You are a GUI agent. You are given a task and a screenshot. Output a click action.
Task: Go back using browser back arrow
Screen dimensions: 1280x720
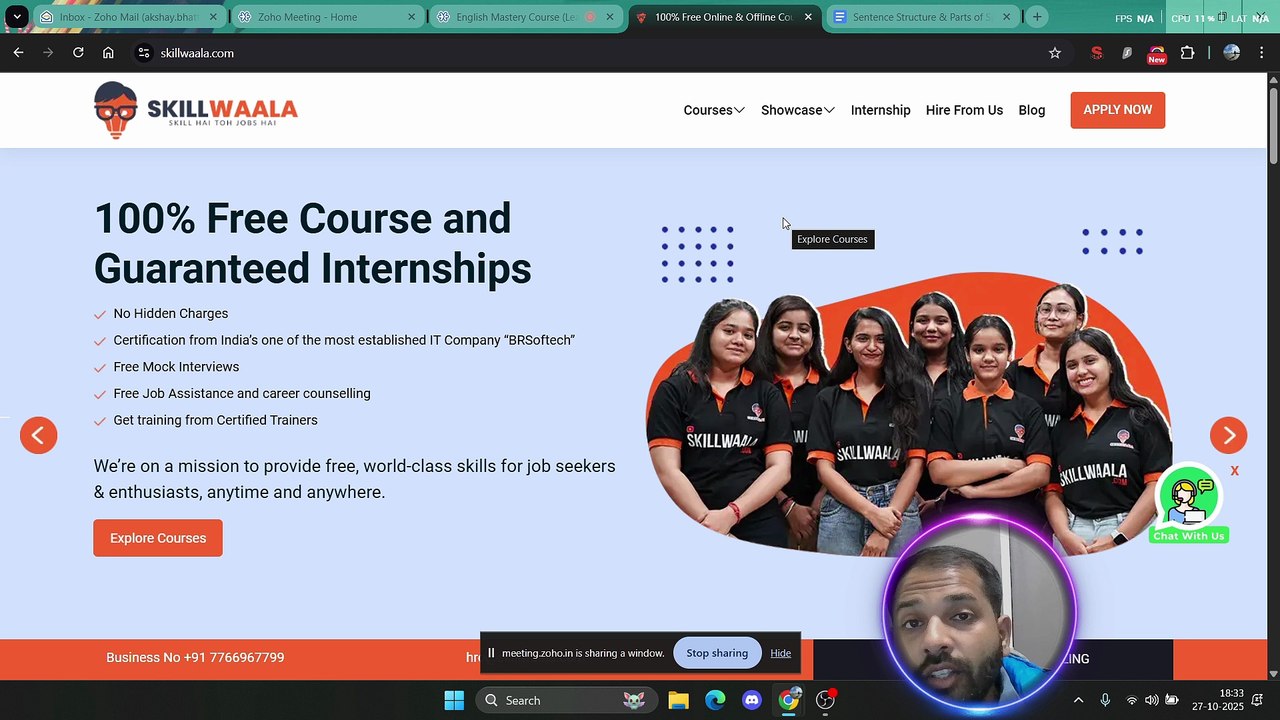tap(18, 53)
